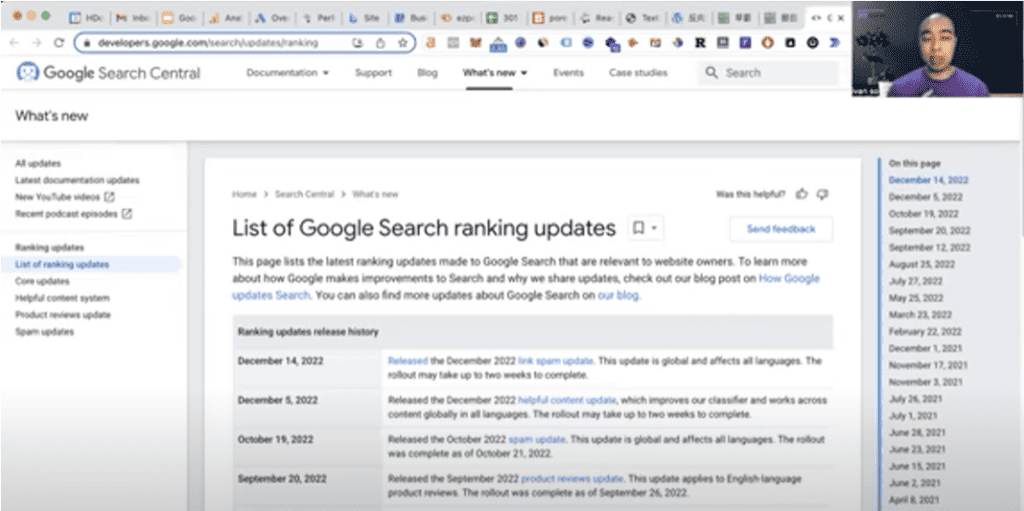Open the Documentation dropdown menu
The height and width of the screenshot is (511, 1024).
(x=287, y=73)
